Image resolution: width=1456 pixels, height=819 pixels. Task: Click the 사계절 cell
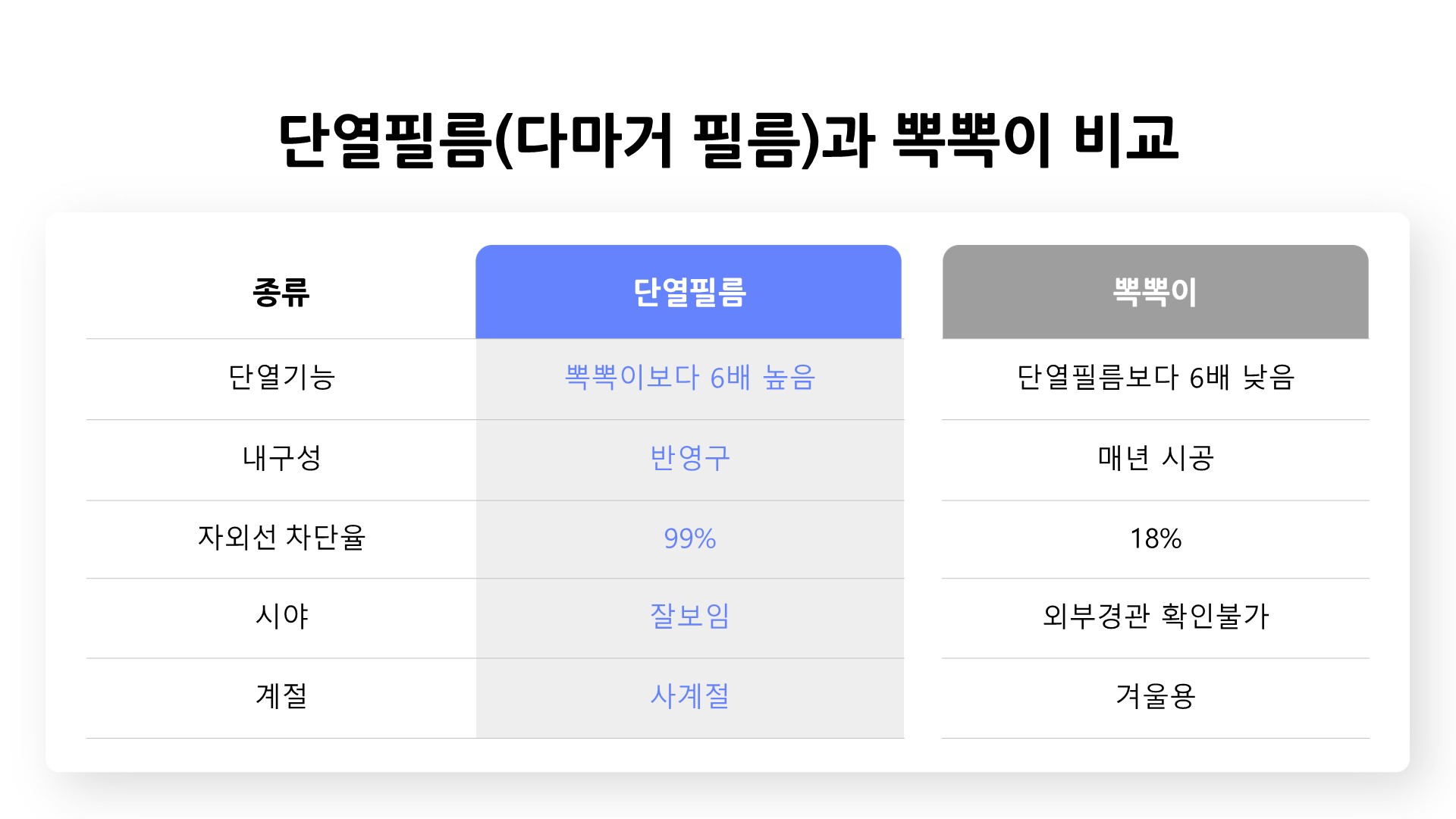coord(689,696)
